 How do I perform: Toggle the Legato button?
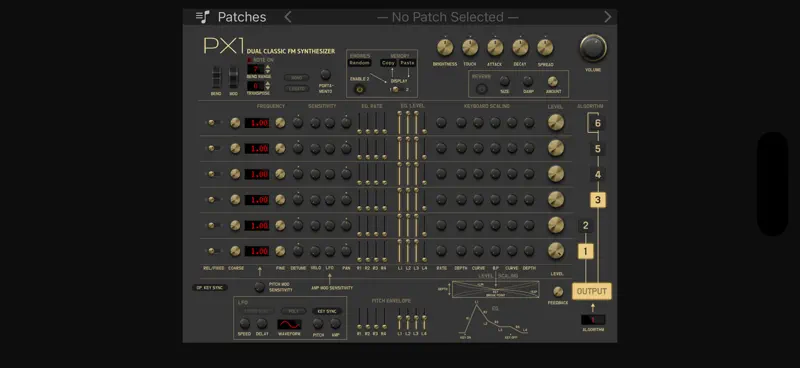click(x=296, y=89)
